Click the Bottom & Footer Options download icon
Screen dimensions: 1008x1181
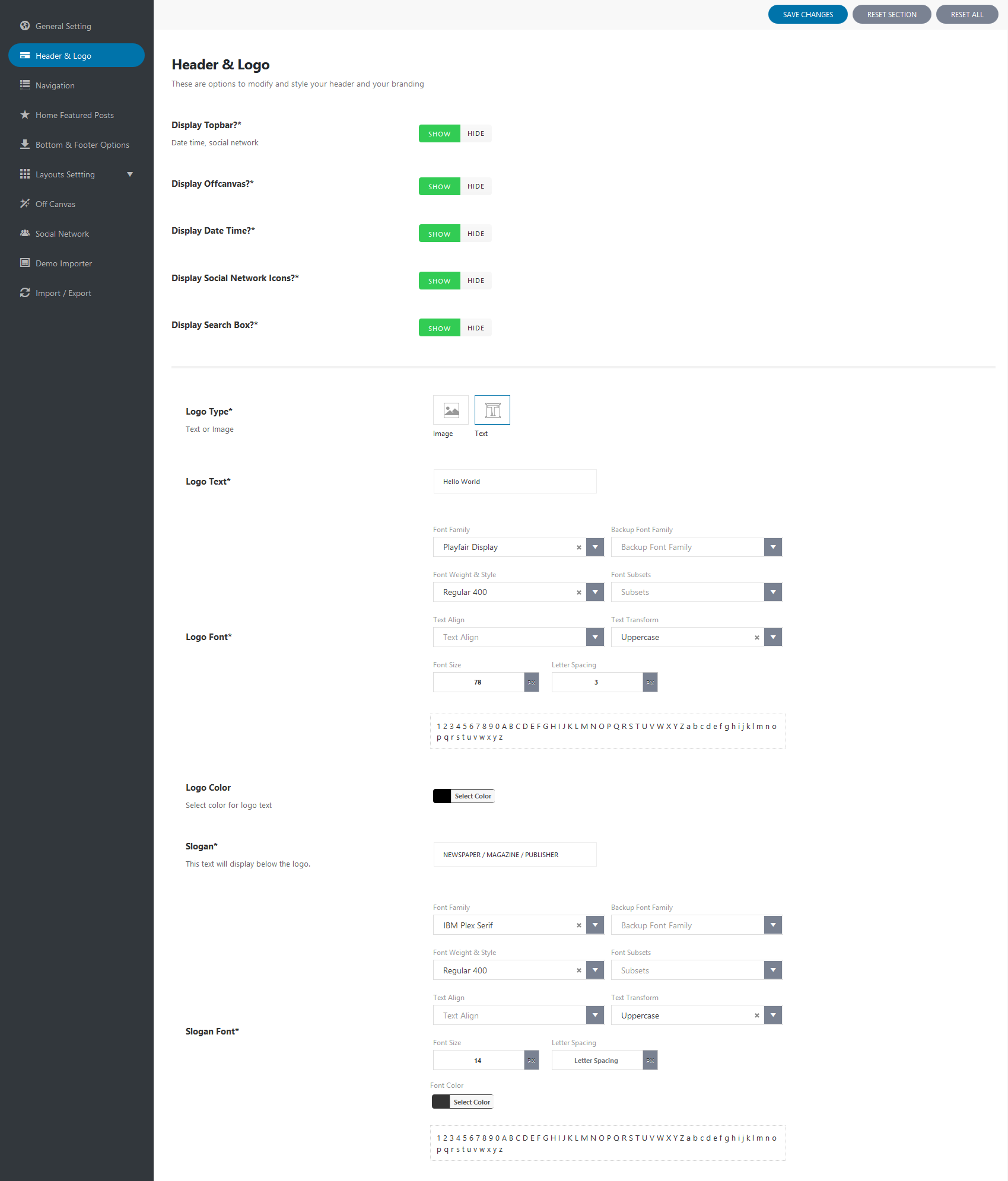[x=25, y=144]
